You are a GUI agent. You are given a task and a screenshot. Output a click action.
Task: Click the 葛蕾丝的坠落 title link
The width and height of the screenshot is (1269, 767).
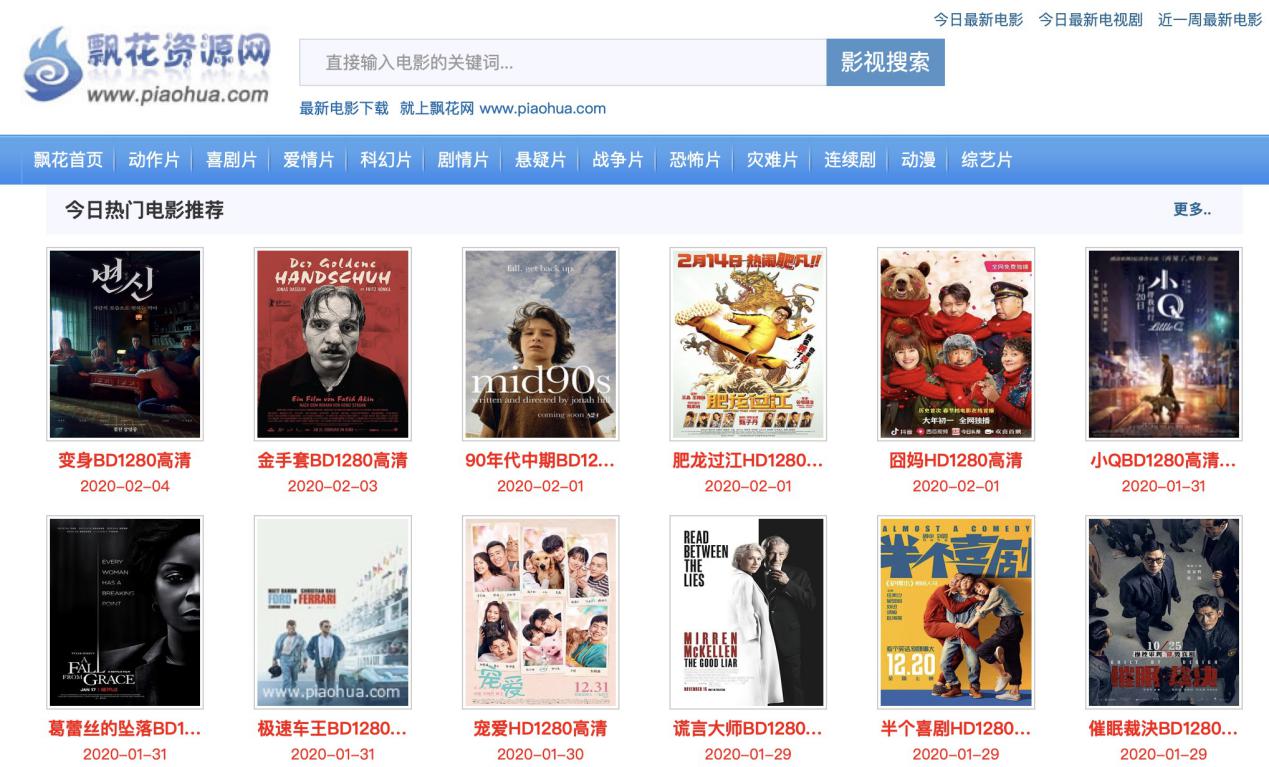(125, 729)
